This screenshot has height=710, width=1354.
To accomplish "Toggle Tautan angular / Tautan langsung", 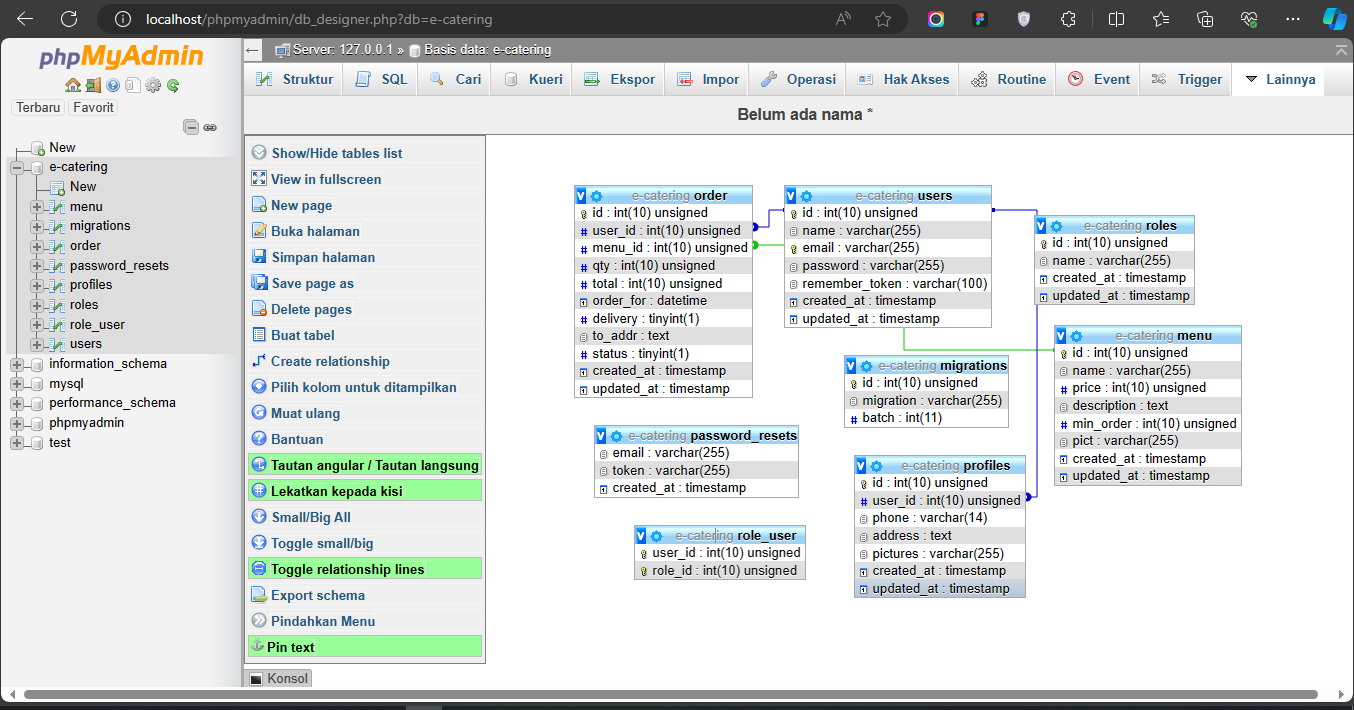I will tap(374, 465).
